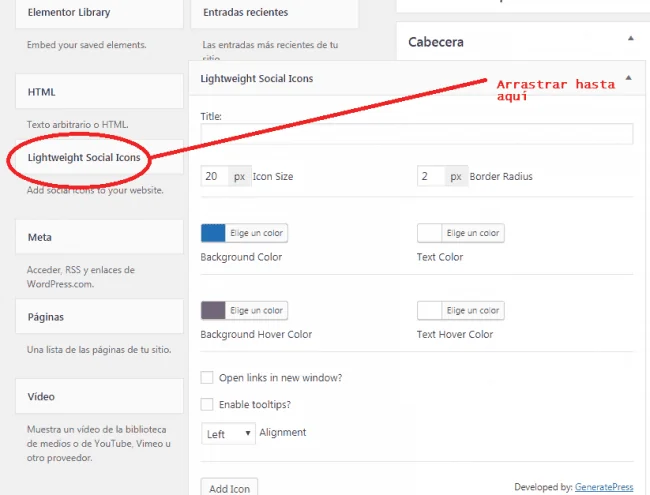Viewport: 650px width, 495px height.
Task: Click the 'Background Color' label
Action: 241,257
